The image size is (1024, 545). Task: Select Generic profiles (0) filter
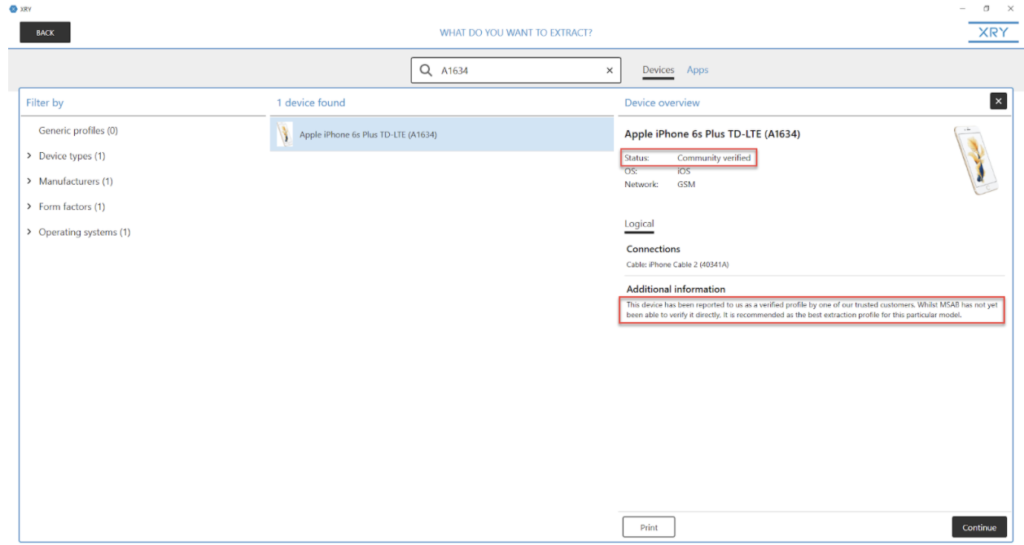78,131
